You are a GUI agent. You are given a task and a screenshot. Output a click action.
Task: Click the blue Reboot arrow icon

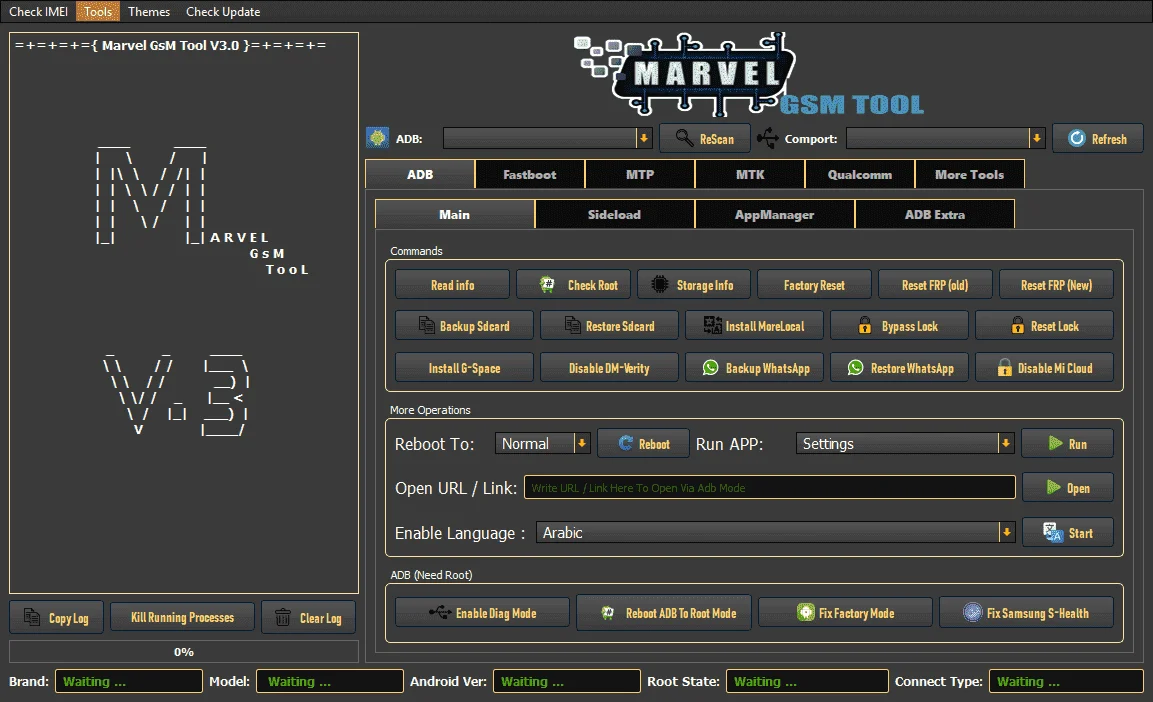(x=626, y=443)
